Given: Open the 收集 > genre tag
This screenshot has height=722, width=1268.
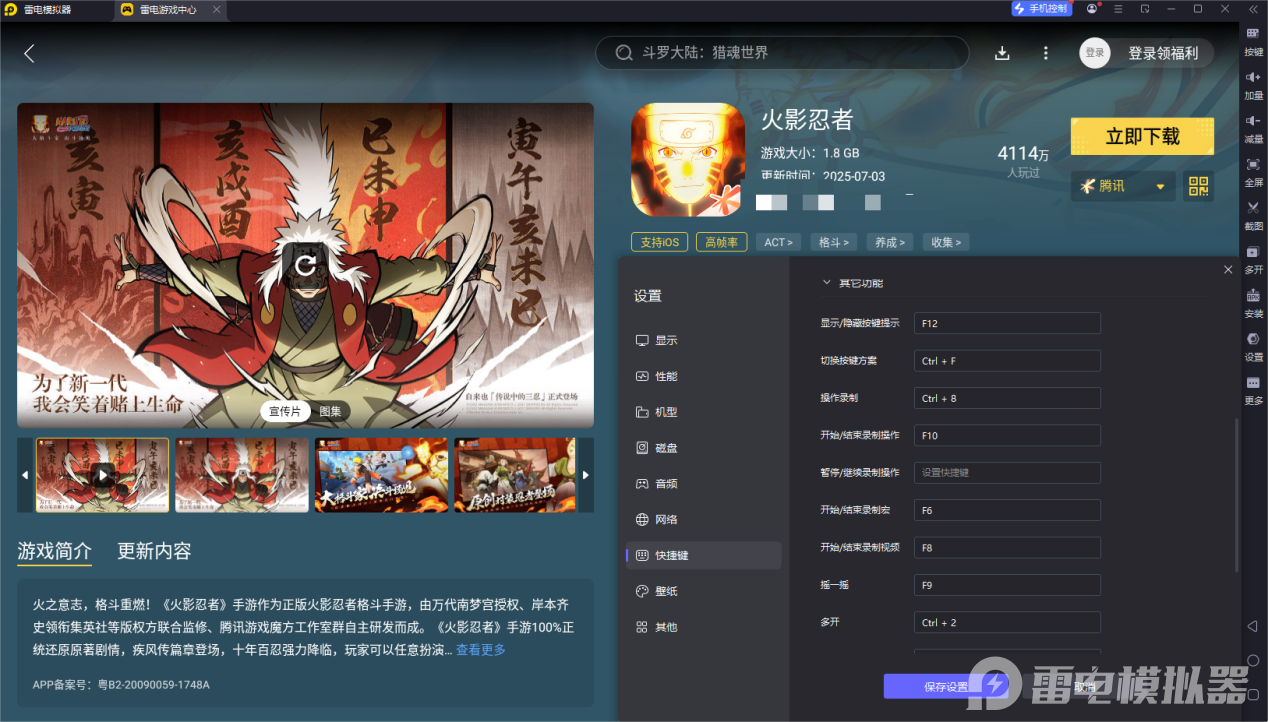Looking at the screenshot, I should click(945, 242).
